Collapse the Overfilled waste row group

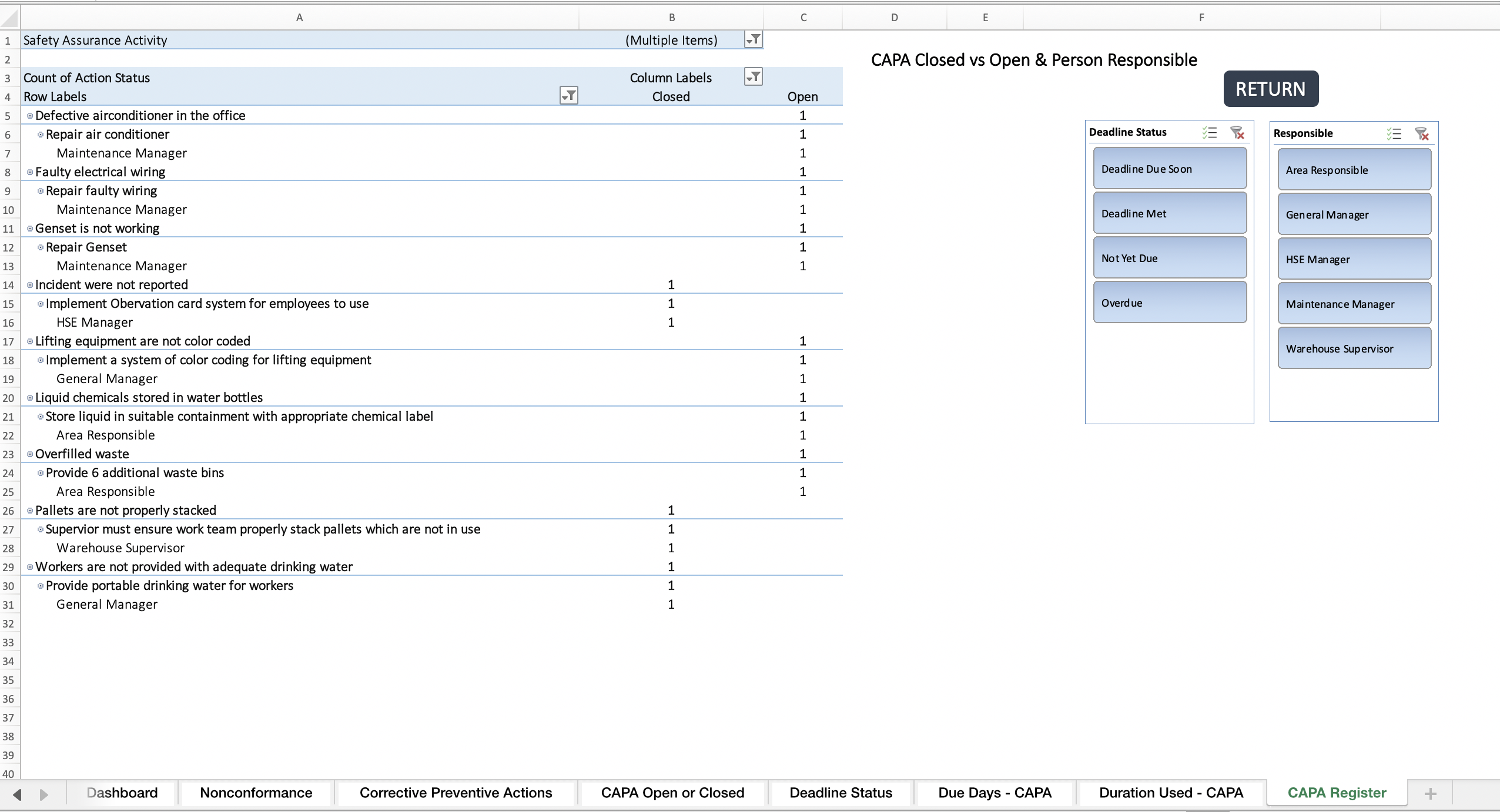[29, 454]
